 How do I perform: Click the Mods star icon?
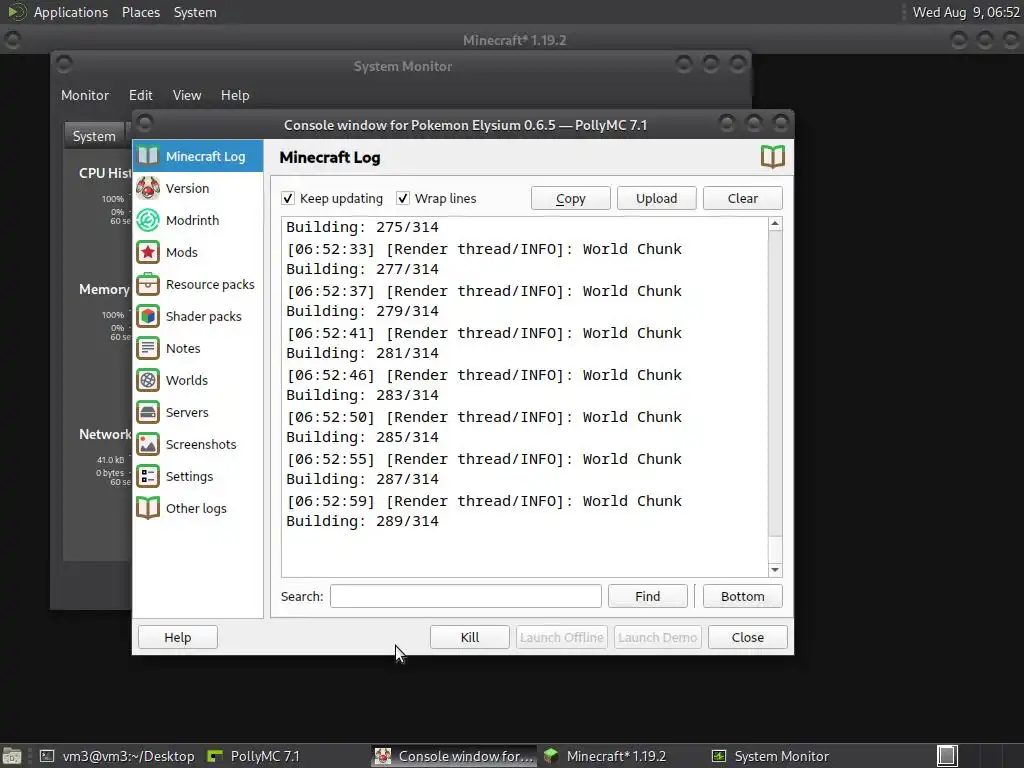[x=148, y=252]
